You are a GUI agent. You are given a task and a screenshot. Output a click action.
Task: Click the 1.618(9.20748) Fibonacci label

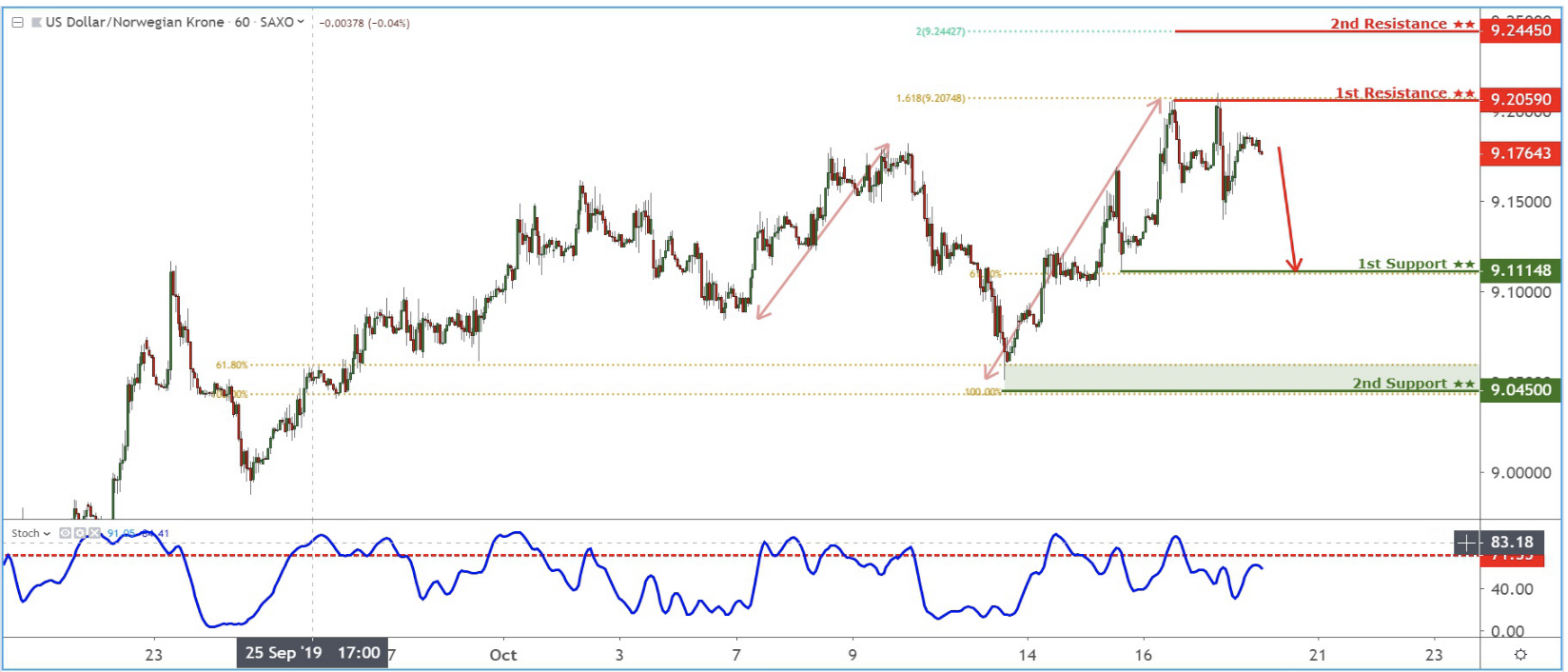point(931,98)
